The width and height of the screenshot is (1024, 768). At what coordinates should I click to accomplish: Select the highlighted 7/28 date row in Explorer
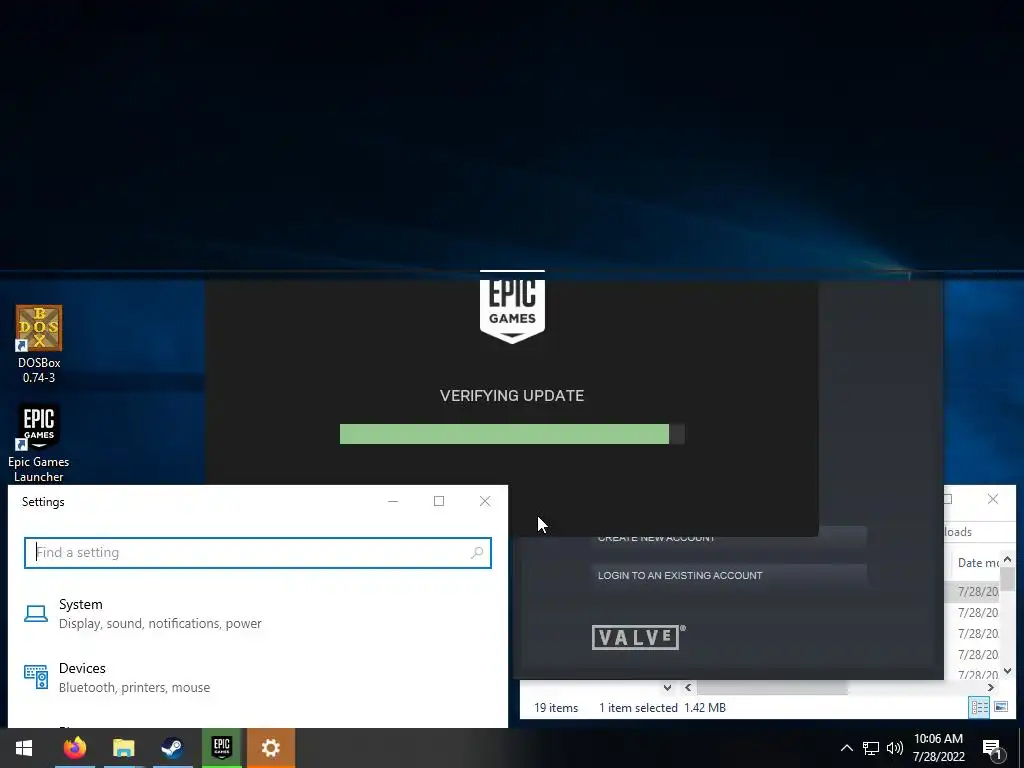(x=973, y=592)
